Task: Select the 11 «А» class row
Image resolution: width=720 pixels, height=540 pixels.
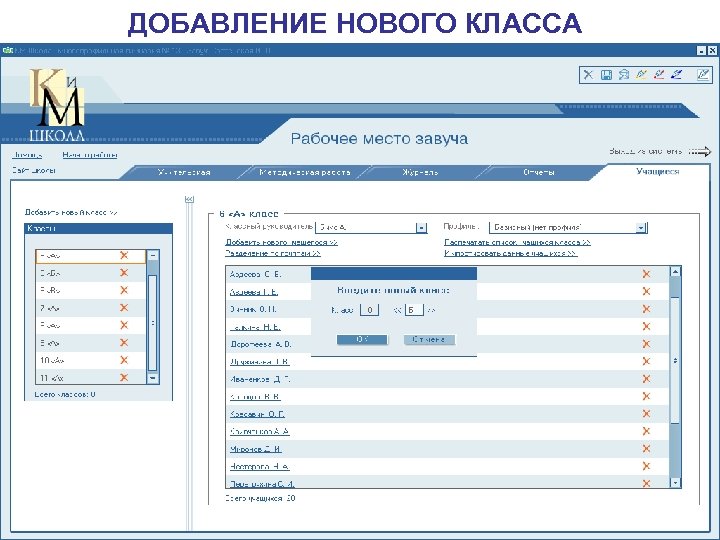Action: pos(90,377)
